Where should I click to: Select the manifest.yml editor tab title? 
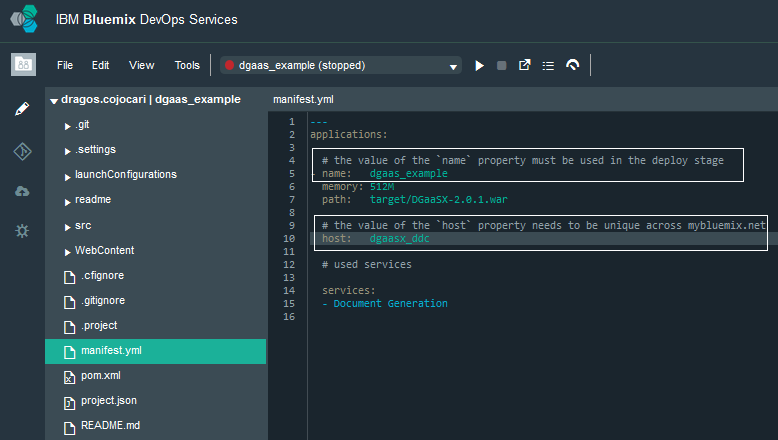(303, 99)
